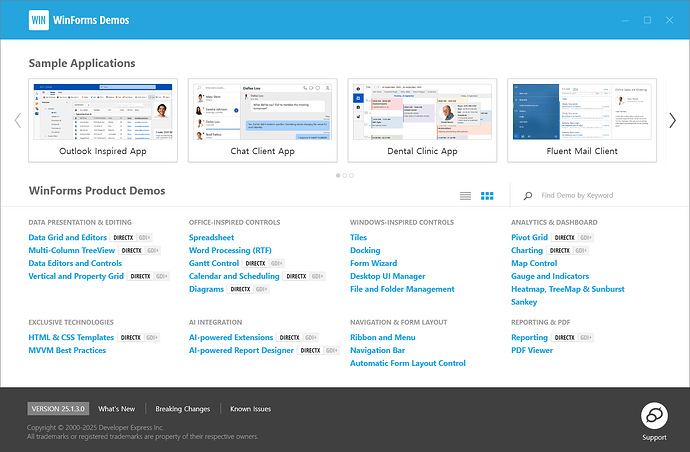
Task: Select third carousel page dot
Action: click(351, 175)
